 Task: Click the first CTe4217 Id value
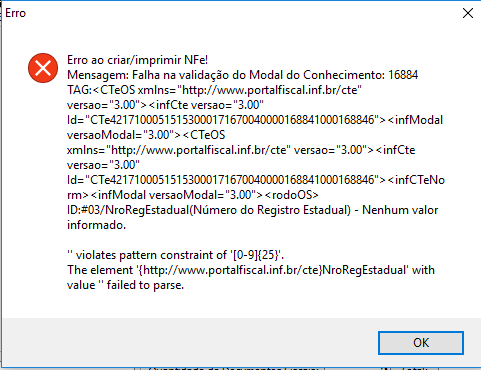(232, 120)
